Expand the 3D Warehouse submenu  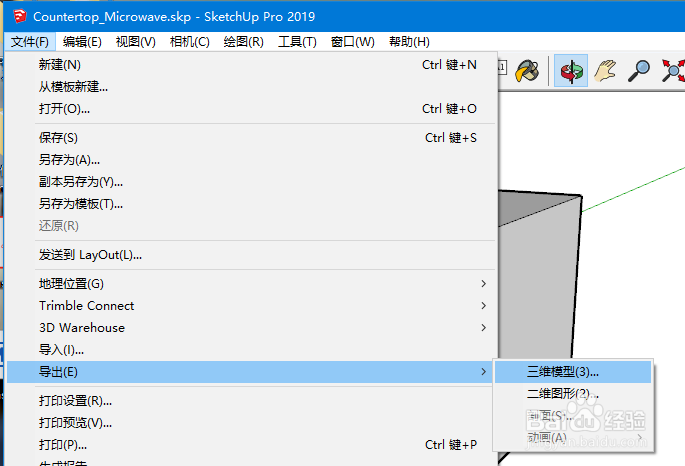[x=251, y=328]
